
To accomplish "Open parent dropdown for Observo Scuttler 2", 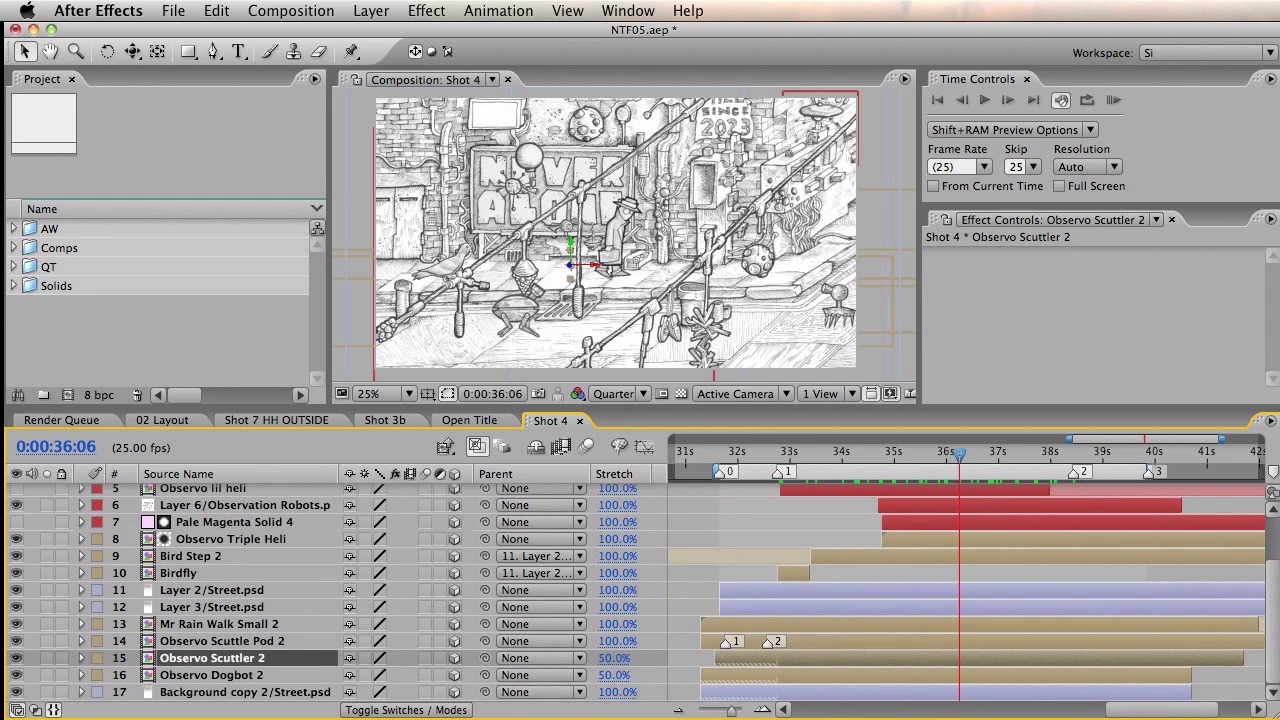I will coord(541,658).
